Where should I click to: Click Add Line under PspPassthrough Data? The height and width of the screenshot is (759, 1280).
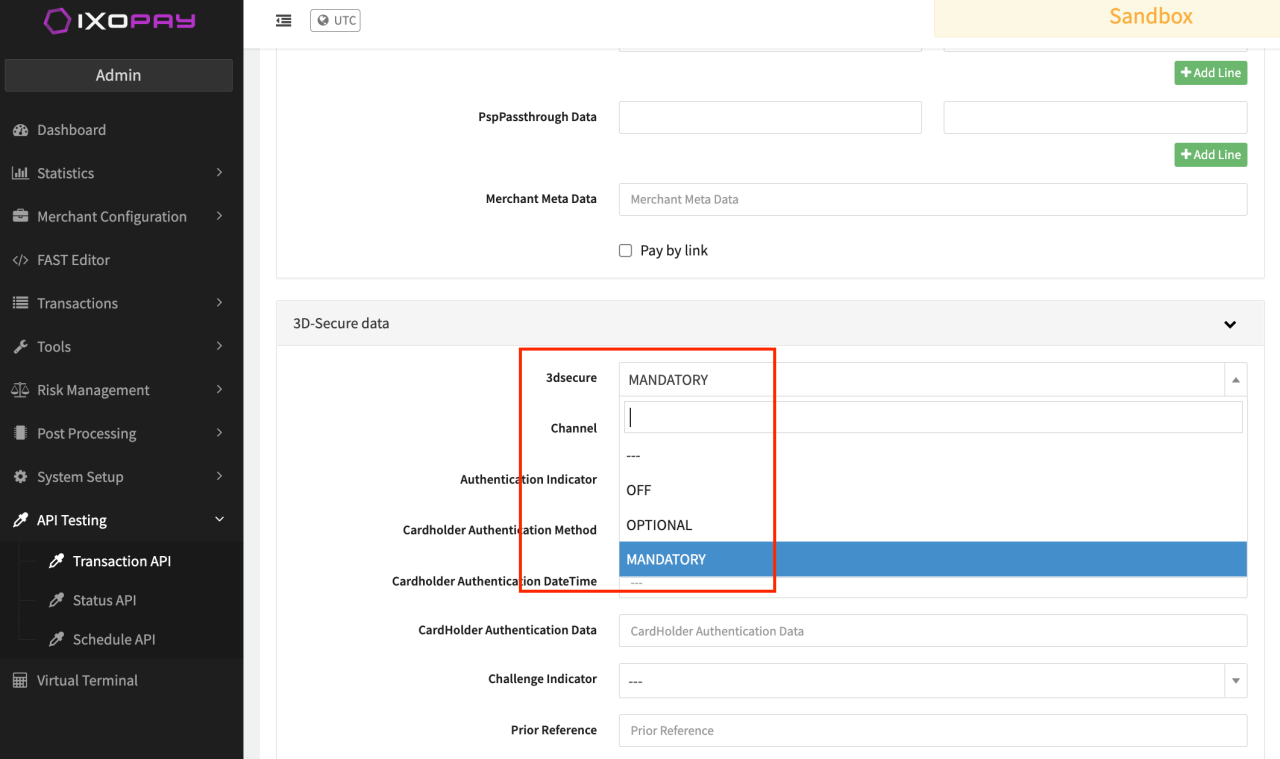[1210, 155]
